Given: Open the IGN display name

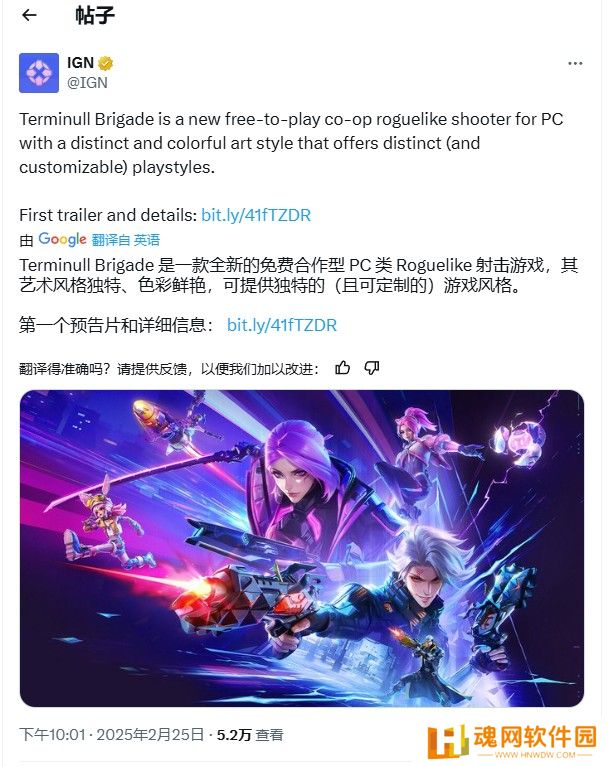Looking at the screenshot, I should (x=80, y=63).
